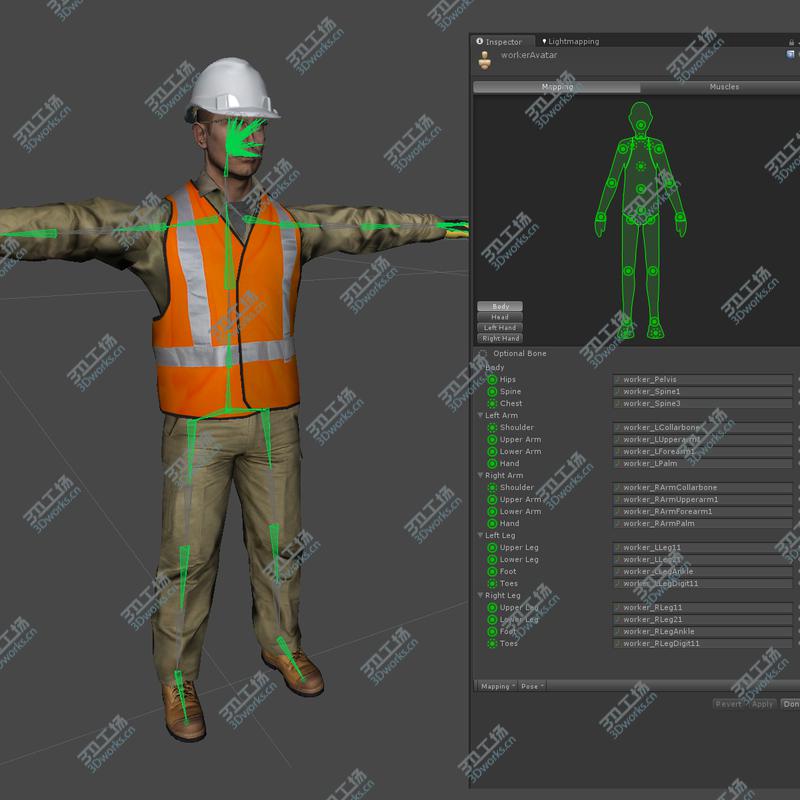The image size is (800, 800).
Task: Click the Revert button
Action: 728,704
